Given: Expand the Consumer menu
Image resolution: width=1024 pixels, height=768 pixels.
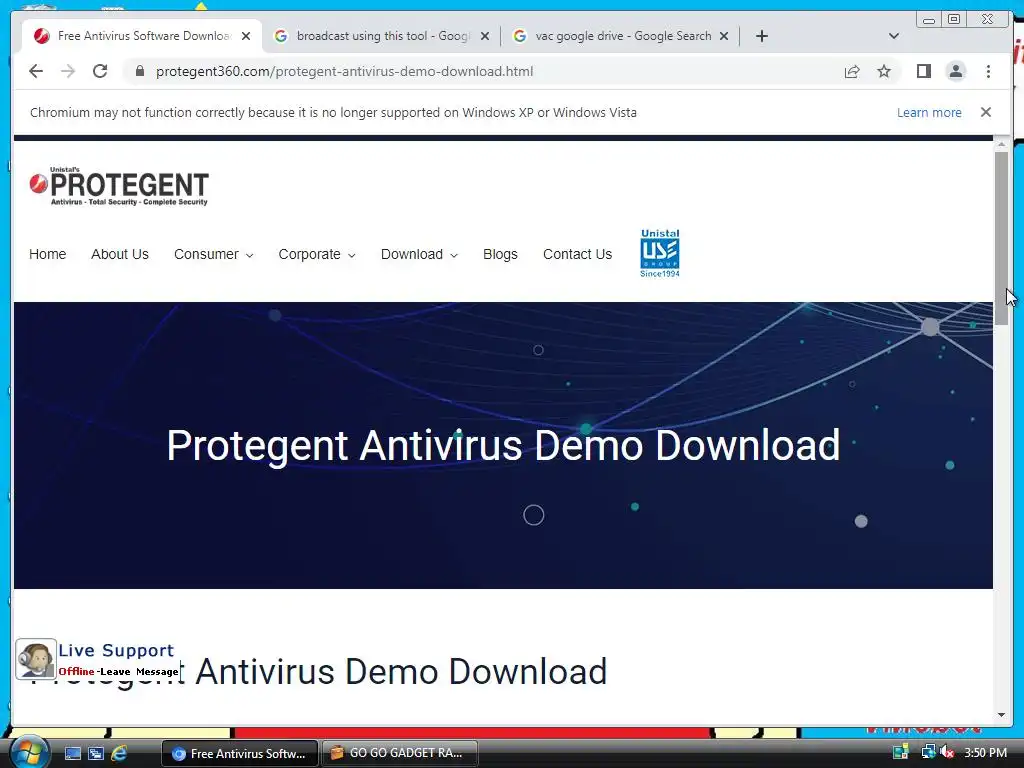Looking at the screenshot, I should [214, 254].
